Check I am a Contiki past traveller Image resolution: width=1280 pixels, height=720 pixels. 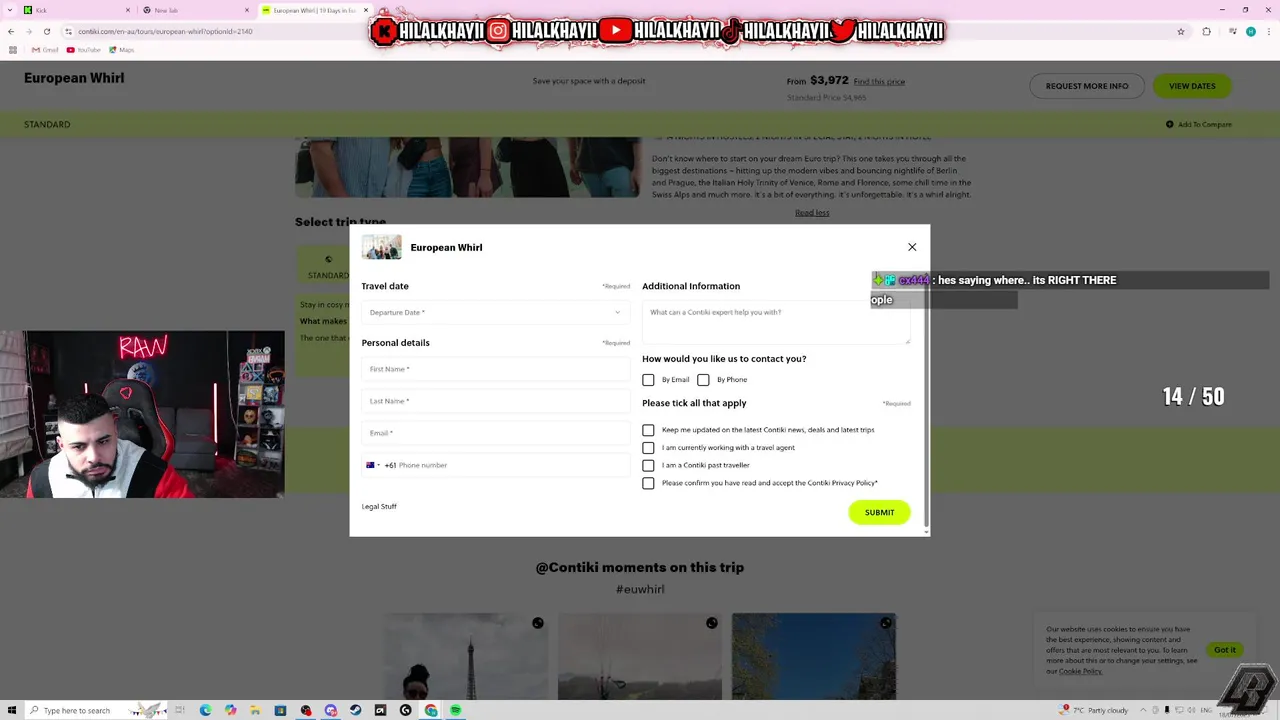[x=648, y=465]
